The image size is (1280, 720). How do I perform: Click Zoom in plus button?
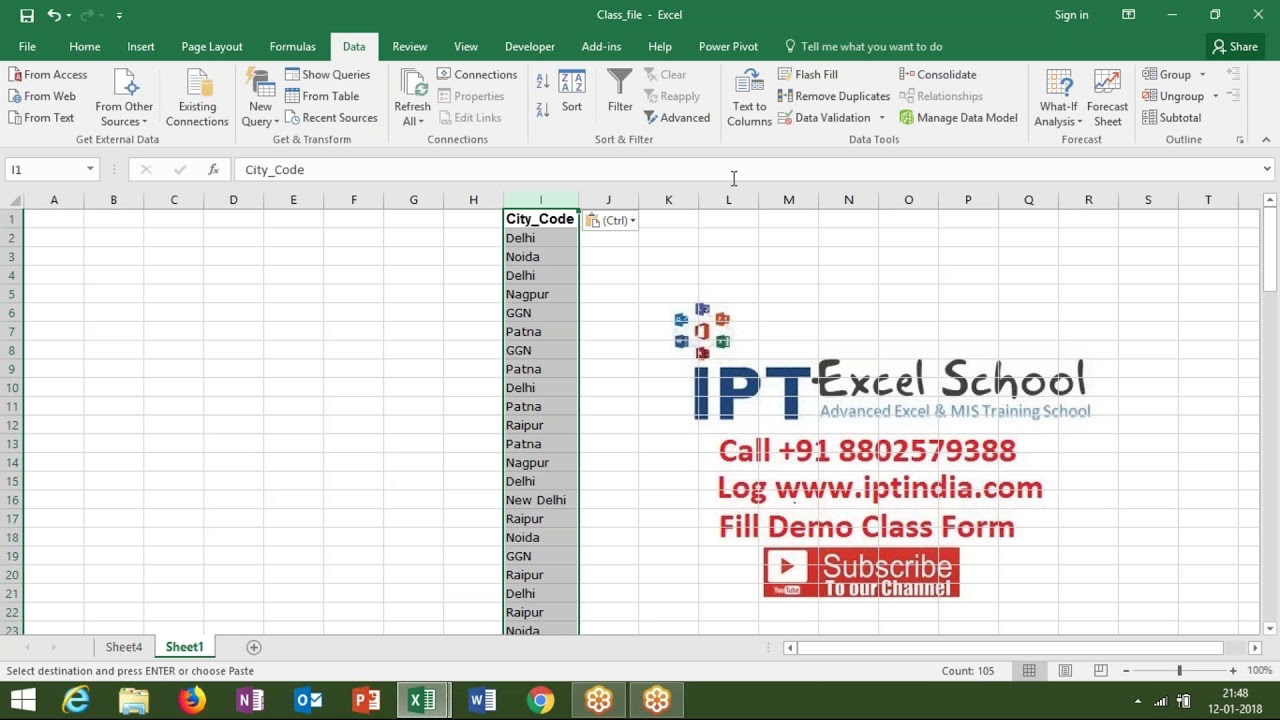[x=1232, y=670]
